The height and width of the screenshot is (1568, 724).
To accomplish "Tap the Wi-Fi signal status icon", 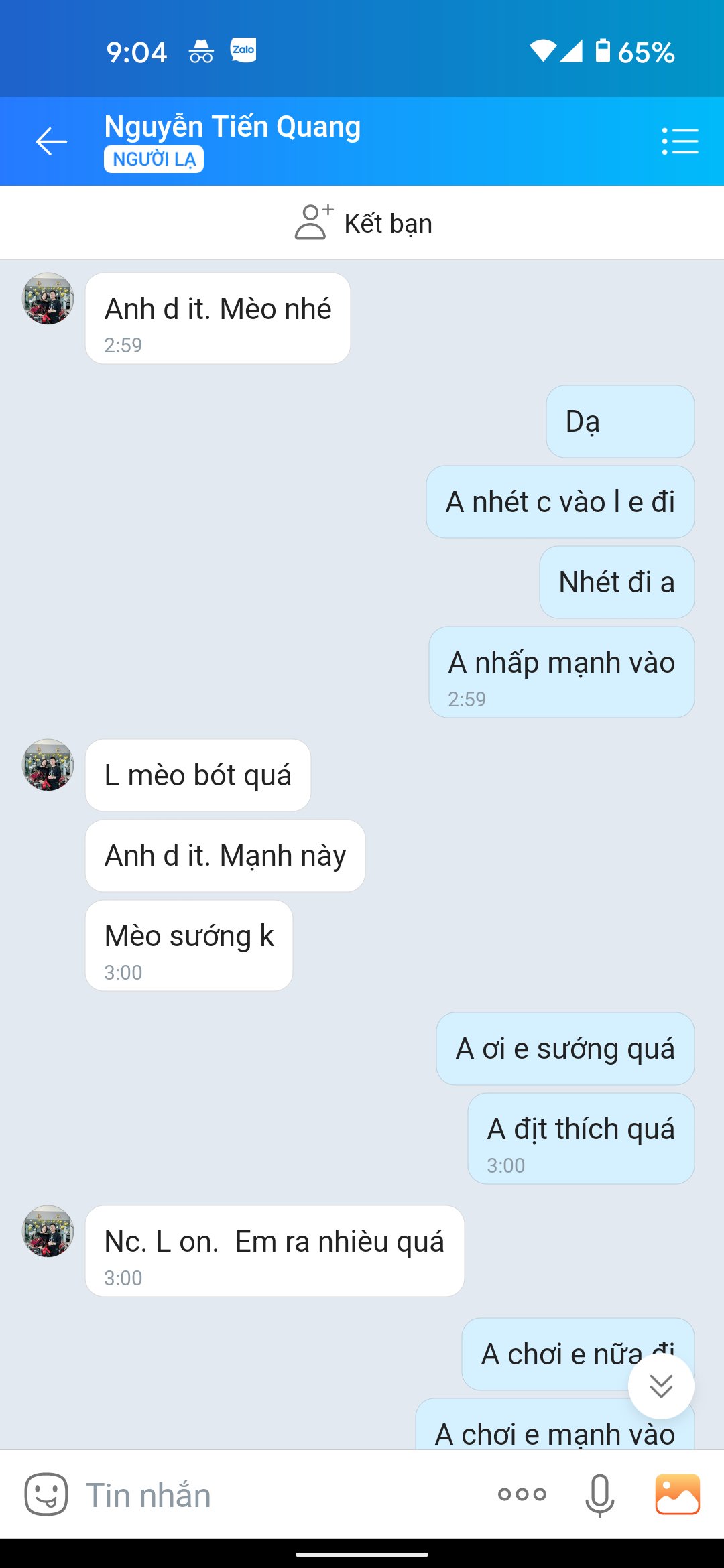I will click(542, 51).
